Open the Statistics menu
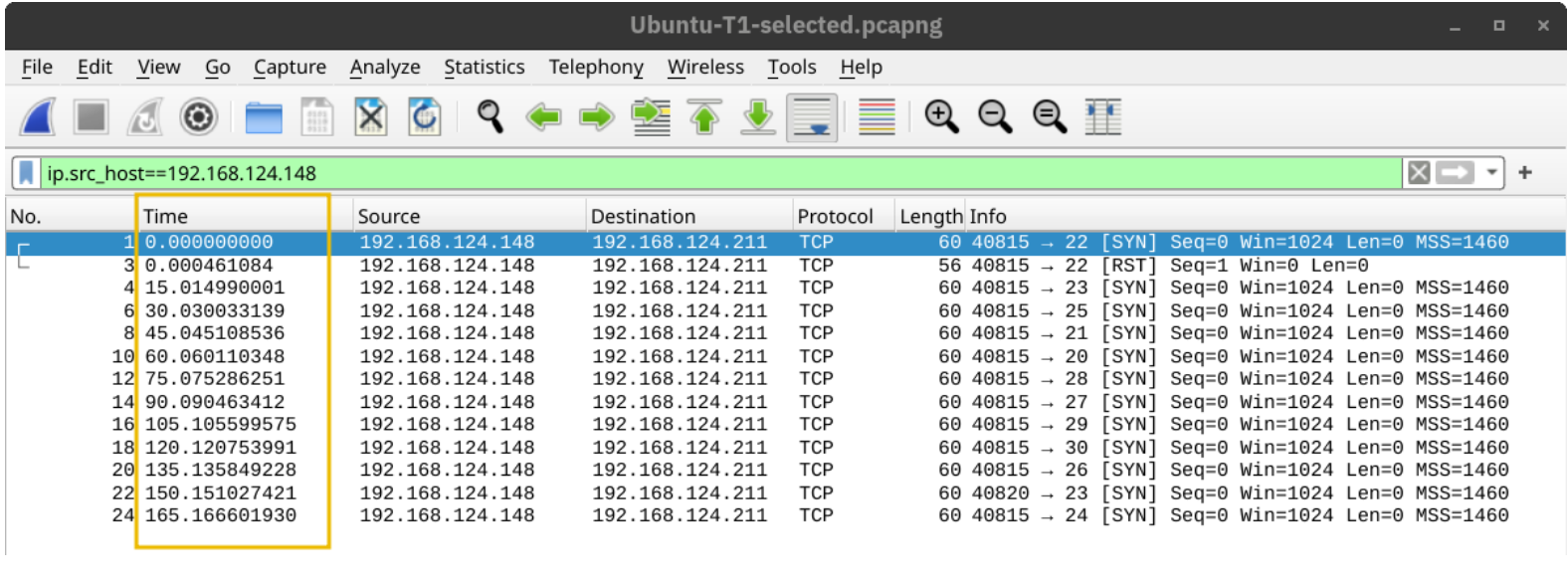The height and width of the screenshot is (585, 1568). click(484, 67)
